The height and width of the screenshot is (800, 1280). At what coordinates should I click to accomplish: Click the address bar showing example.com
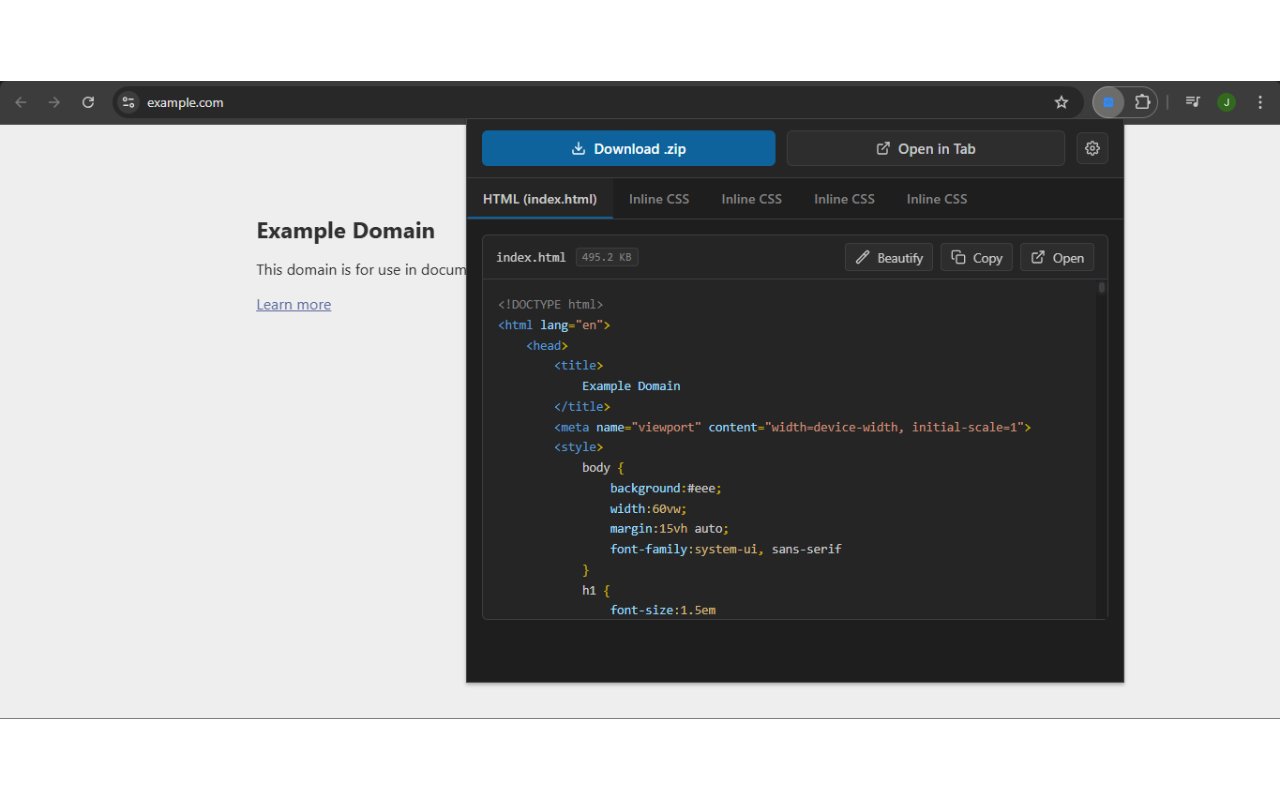[x=596, y=102]
